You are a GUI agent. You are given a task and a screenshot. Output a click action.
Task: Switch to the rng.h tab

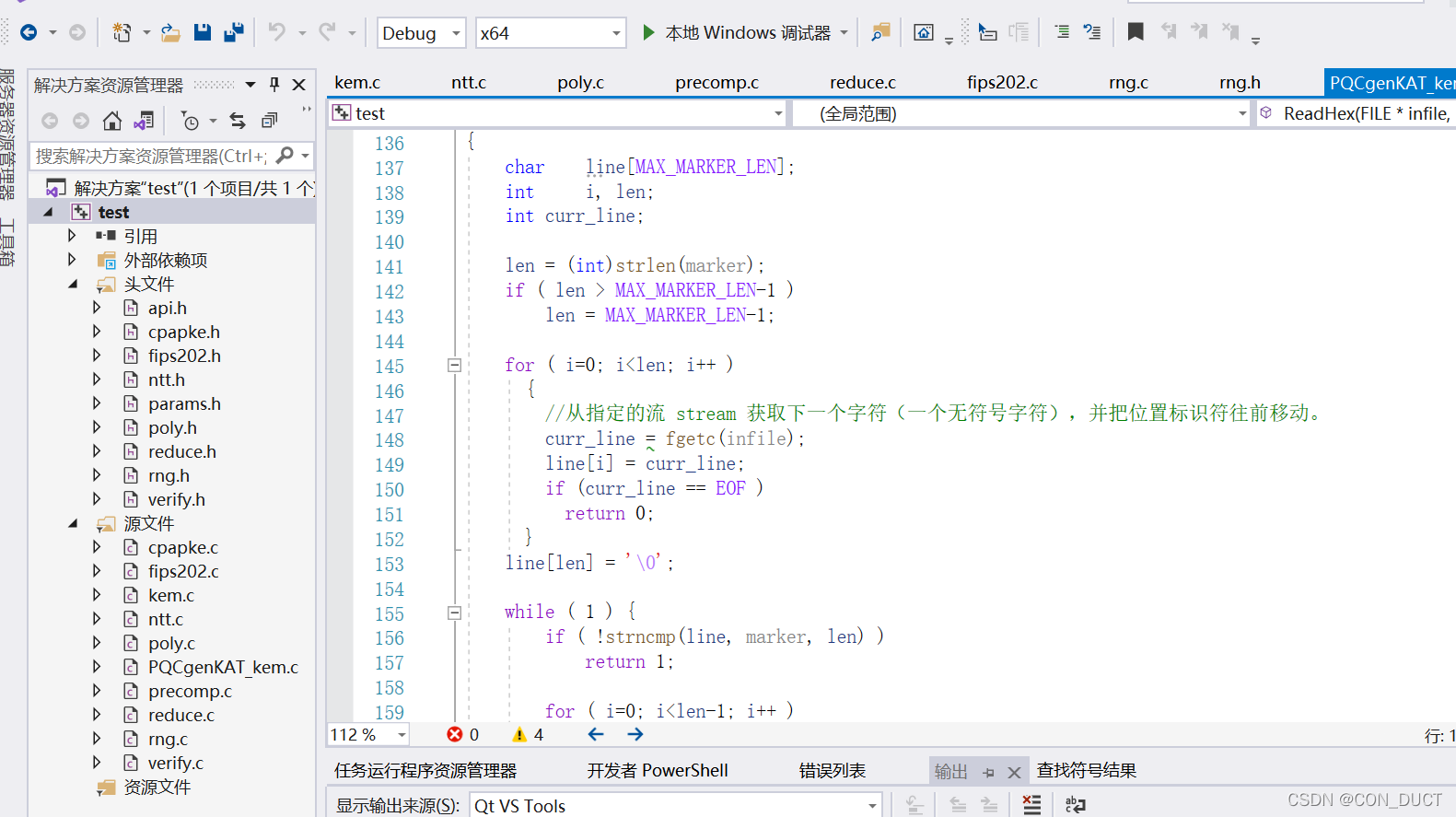1240,83
